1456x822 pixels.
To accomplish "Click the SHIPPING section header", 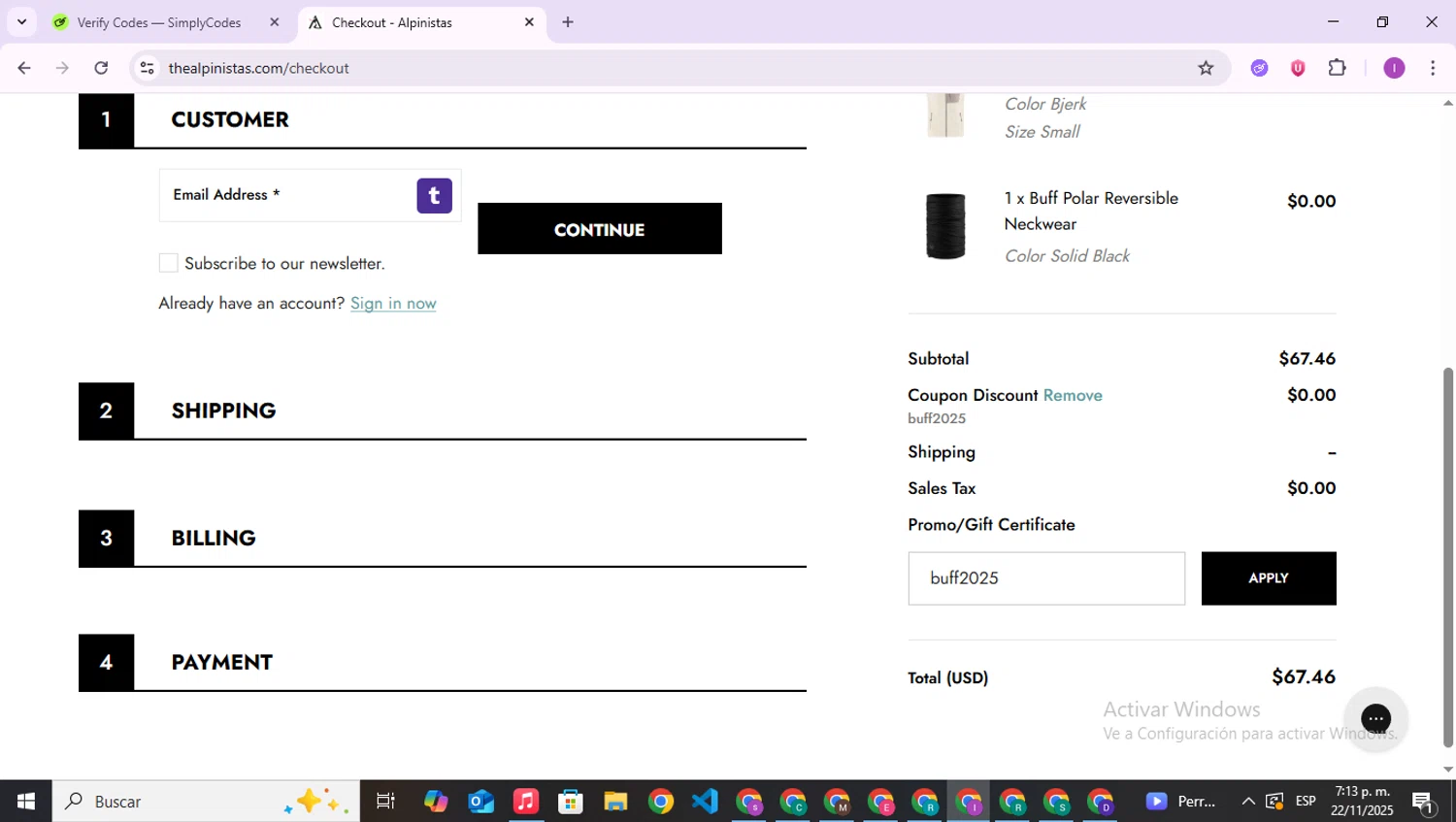I will (223, 411).
